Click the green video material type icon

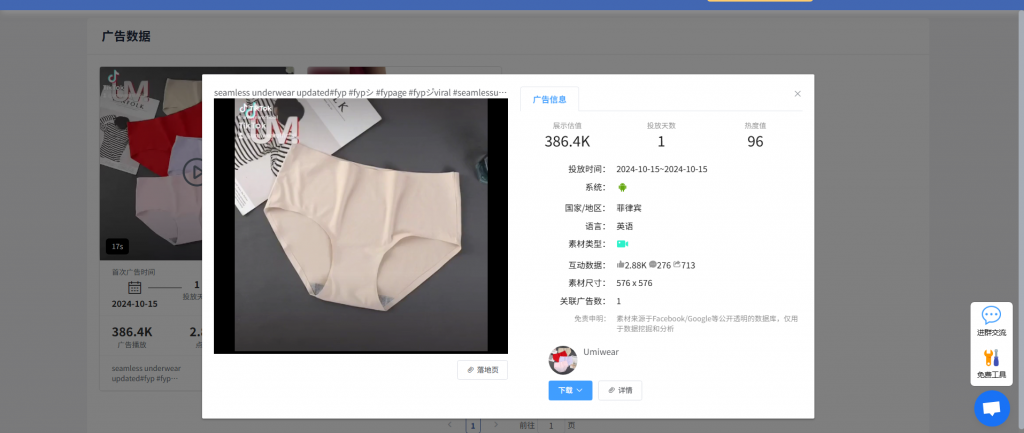point(622,244)
